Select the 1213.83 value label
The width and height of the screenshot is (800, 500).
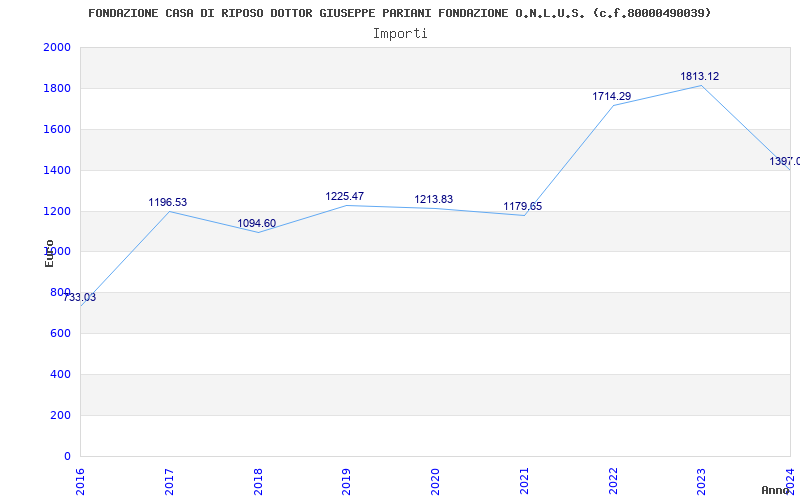tap(434, 199)
